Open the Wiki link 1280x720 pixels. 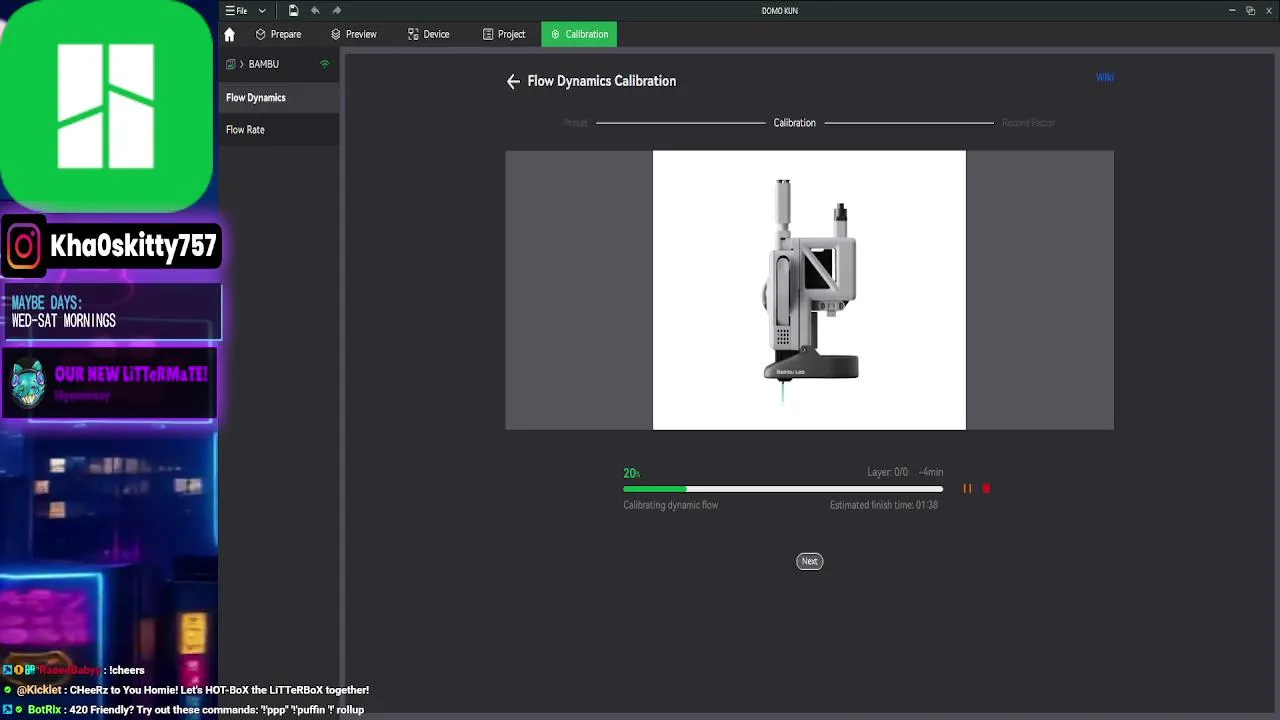tap(1105, 77)
